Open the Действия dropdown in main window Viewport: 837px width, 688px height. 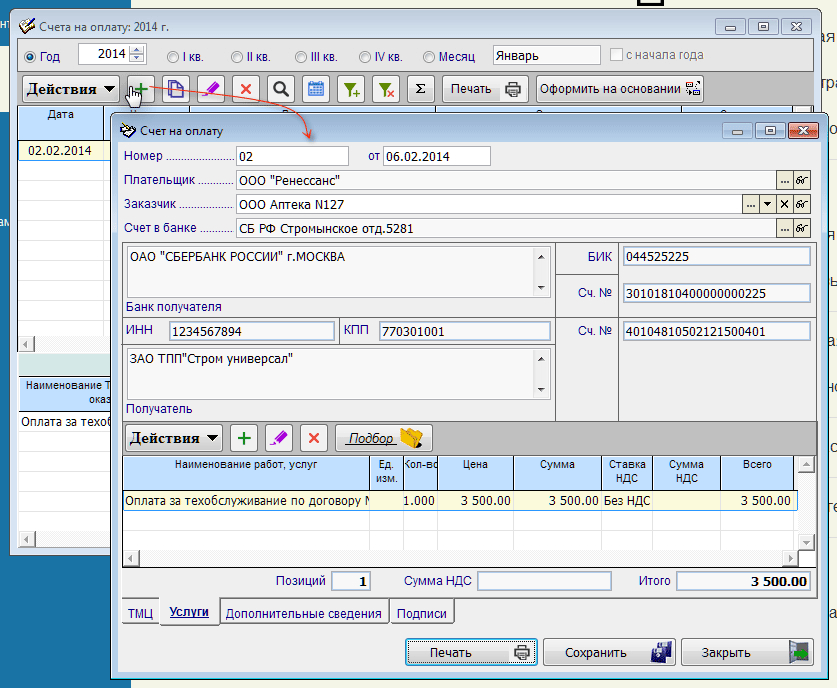(x=70, y=89)
